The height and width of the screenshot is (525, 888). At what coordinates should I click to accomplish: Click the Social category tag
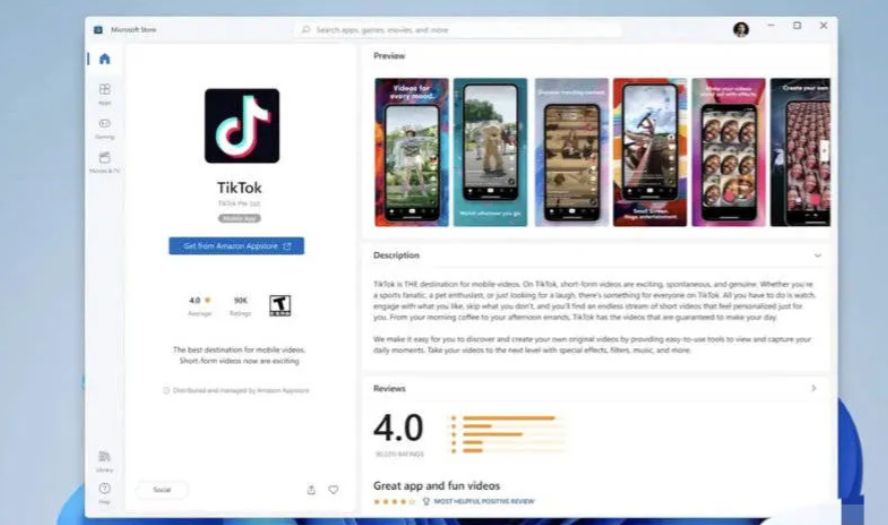(162, 489)
